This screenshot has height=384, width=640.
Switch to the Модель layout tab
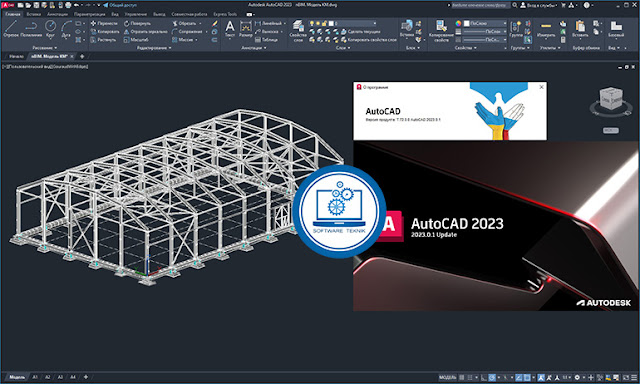pos(17,377)
